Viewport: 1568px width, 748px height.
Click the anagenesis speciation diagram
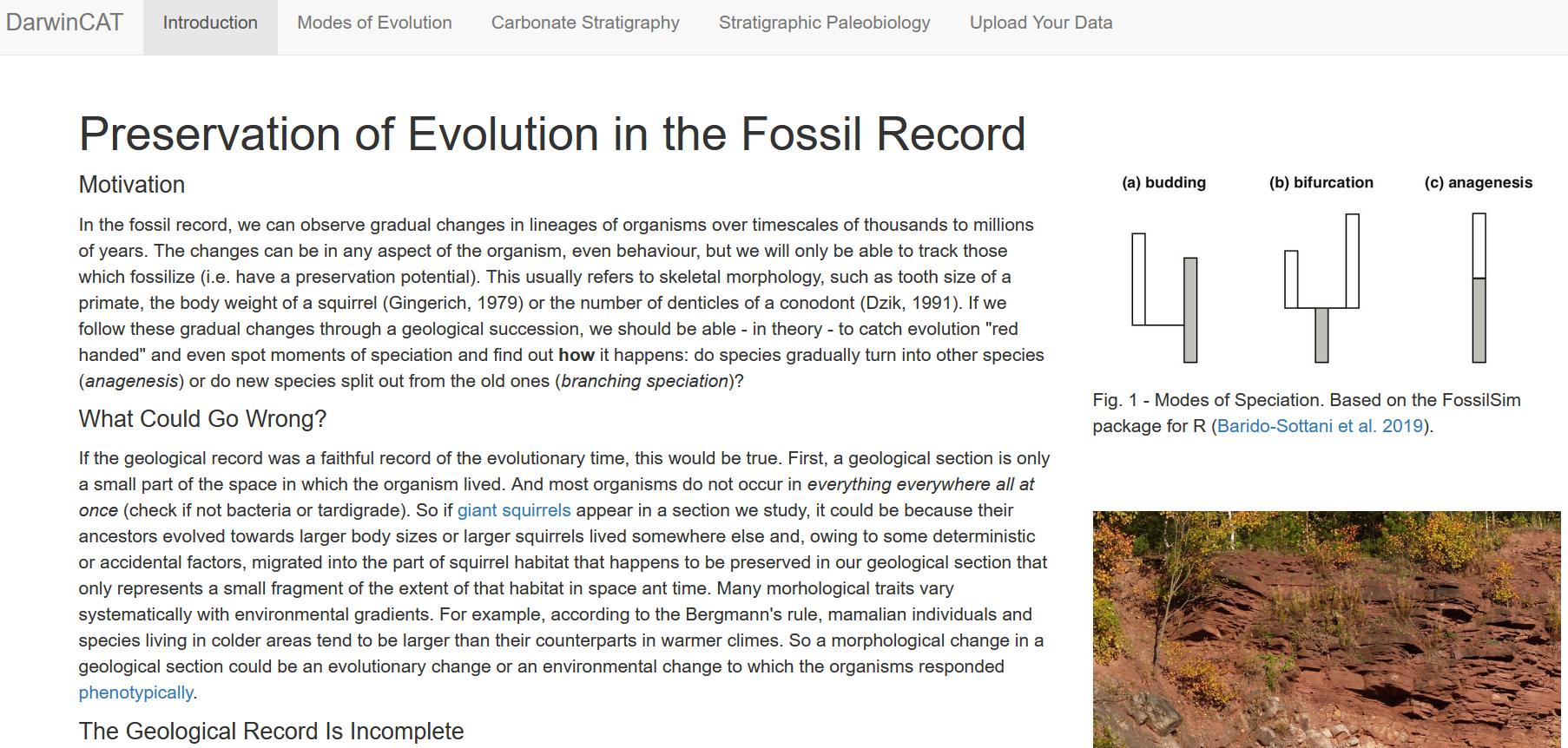pos(1479,288)
